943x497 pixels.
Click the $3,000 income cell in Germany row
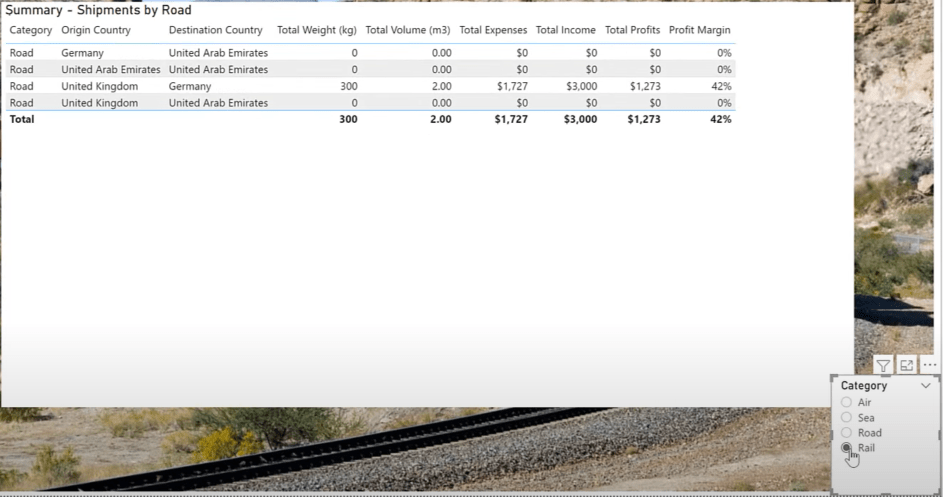582,86
